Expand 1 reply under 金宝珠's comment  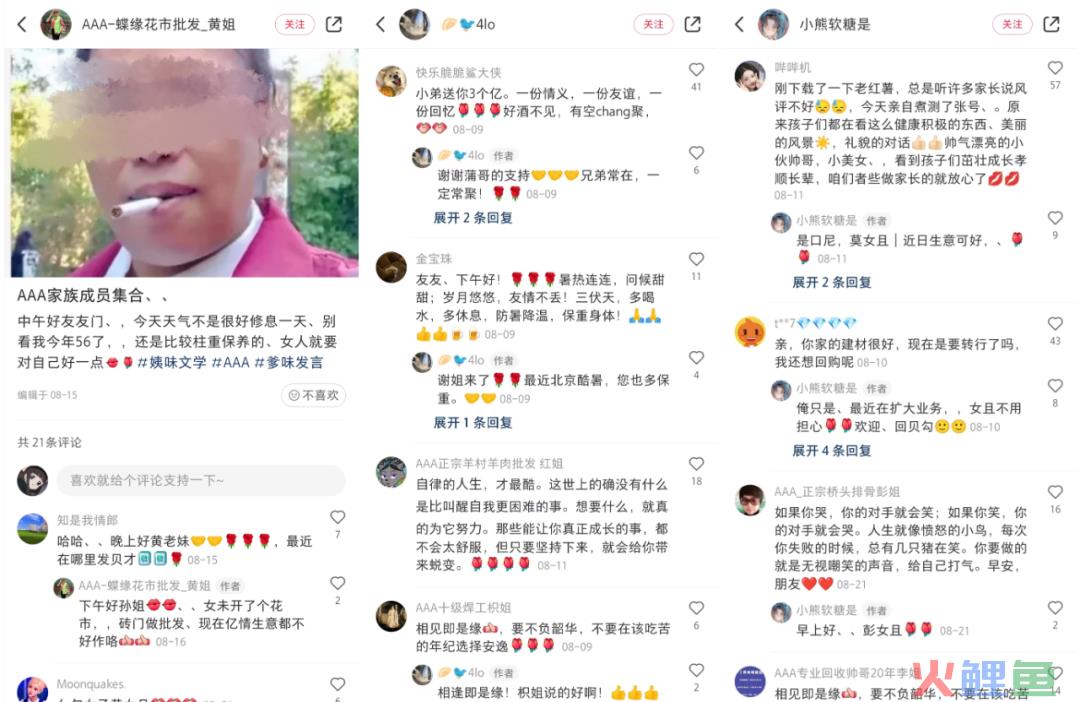click(x=472, y=422)
